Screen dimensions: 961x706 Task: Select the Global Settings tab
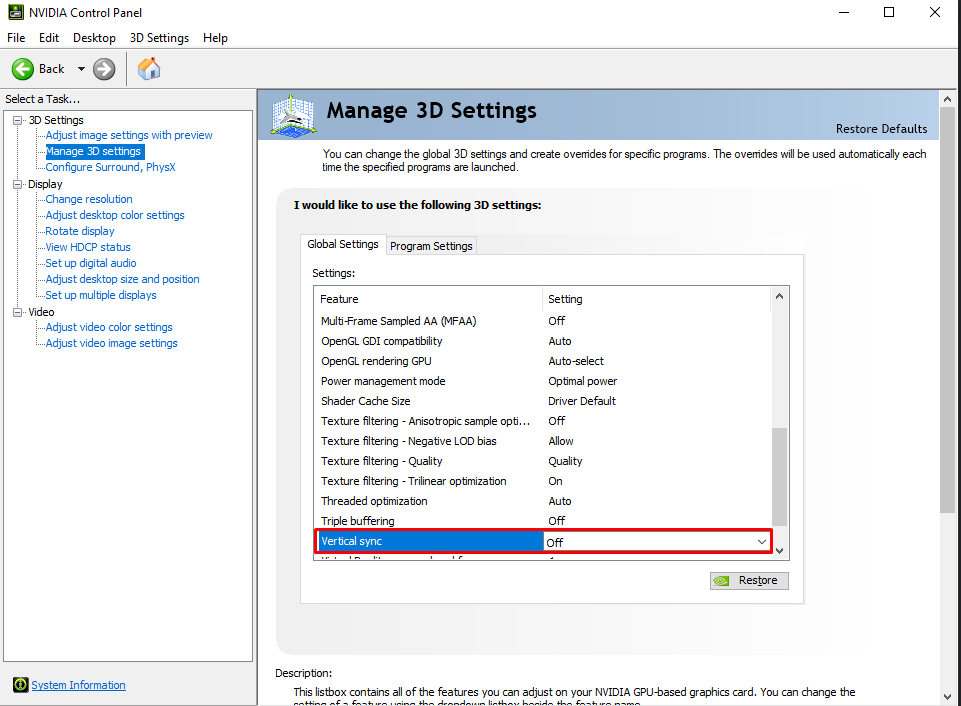coord(343,244)
